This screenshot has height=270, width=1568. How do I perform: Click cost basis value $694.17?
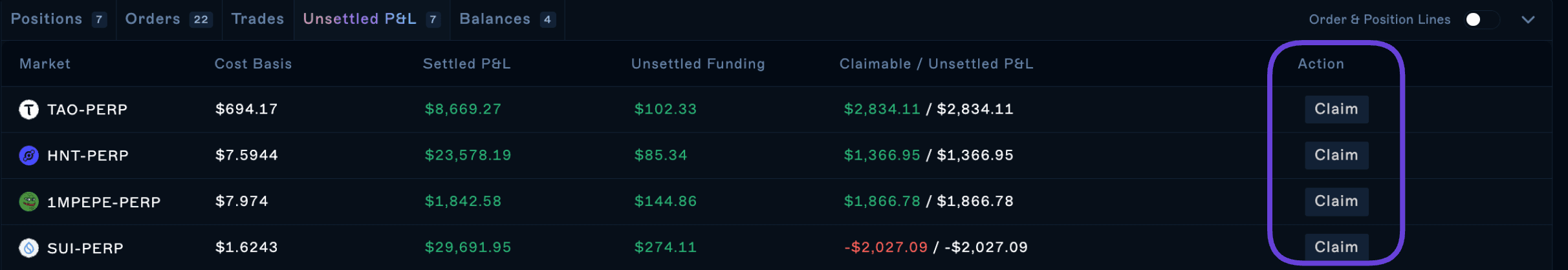[x=246, y=109]
